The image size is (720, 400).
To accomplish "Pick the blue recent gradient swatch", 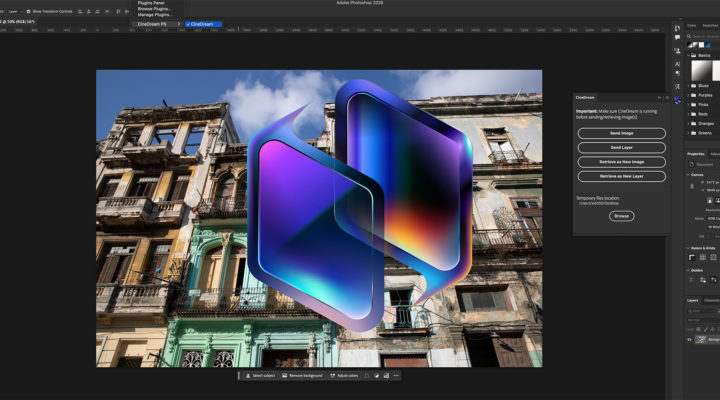I will 707,45.
